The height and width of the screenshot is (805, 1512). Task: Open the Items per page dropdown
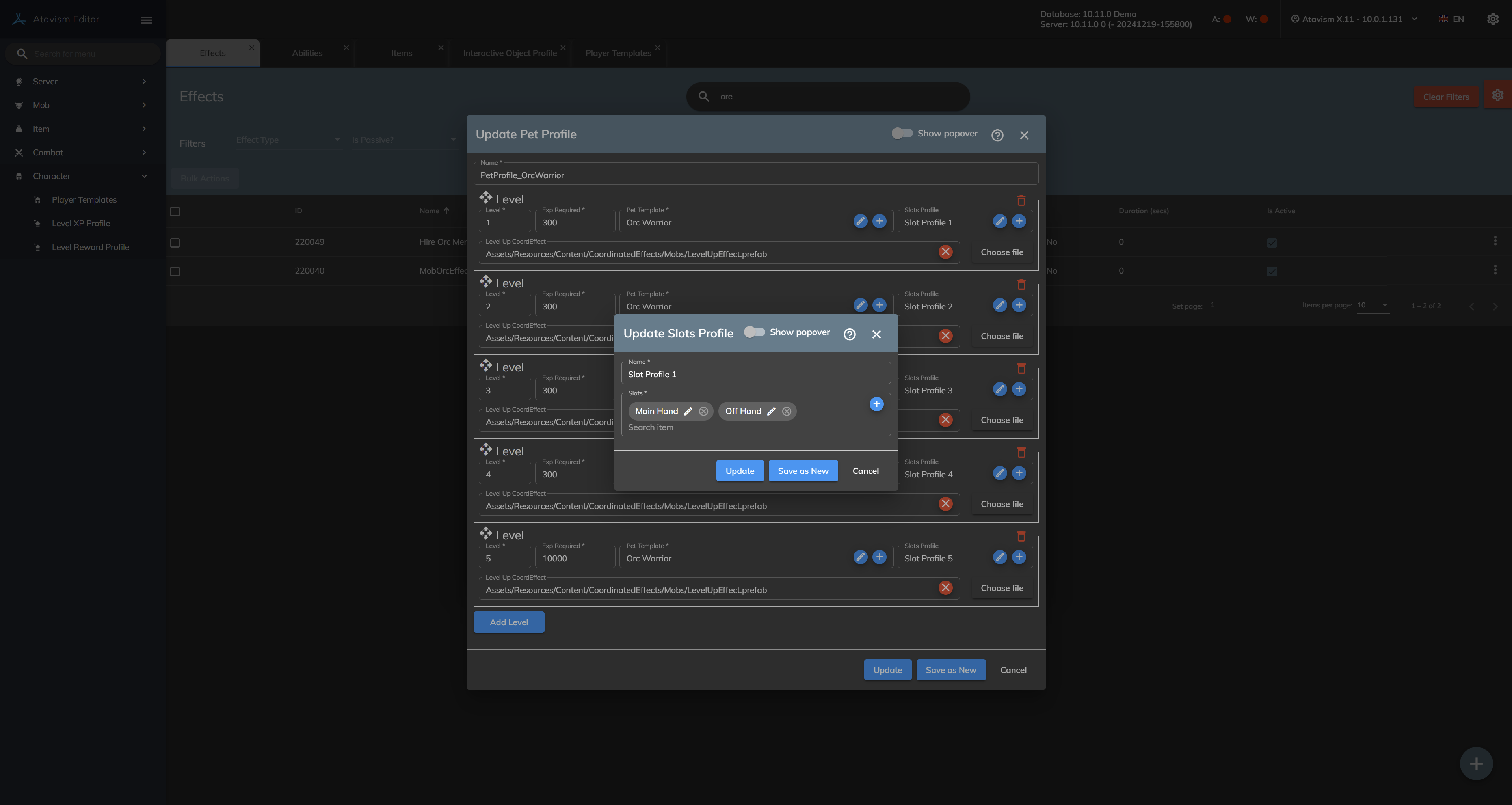1372,306
